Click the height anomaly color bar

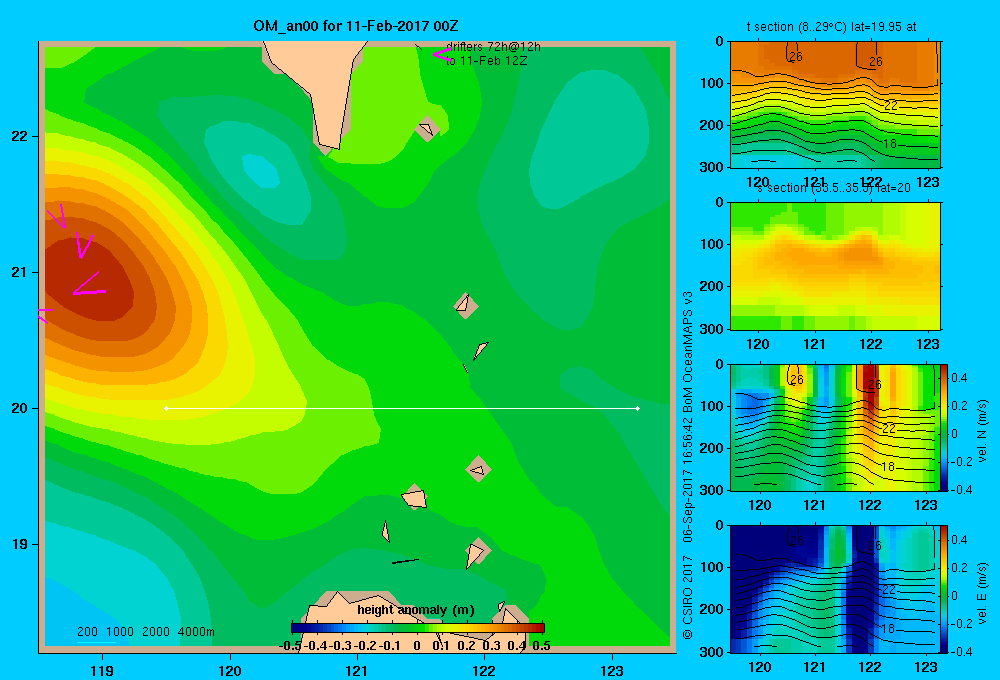tap(418, 628)
